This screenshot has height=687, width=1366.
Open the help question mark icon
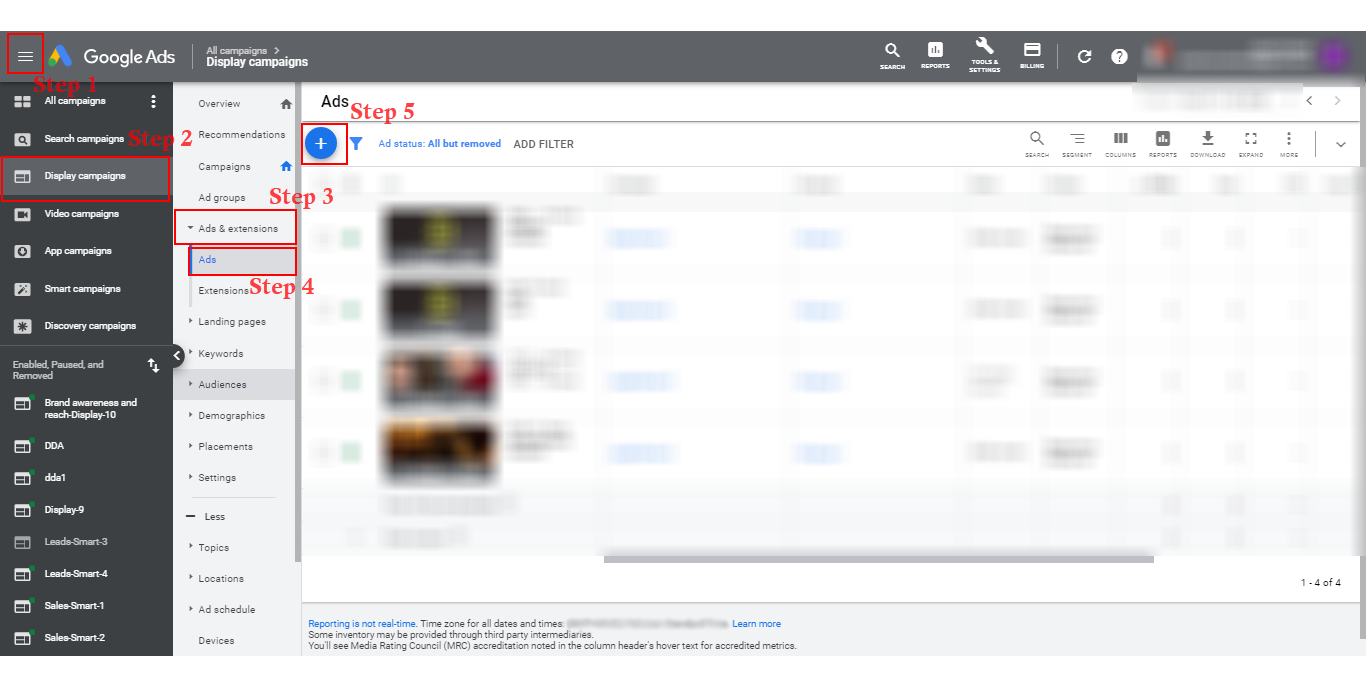tap(1119, 57)
